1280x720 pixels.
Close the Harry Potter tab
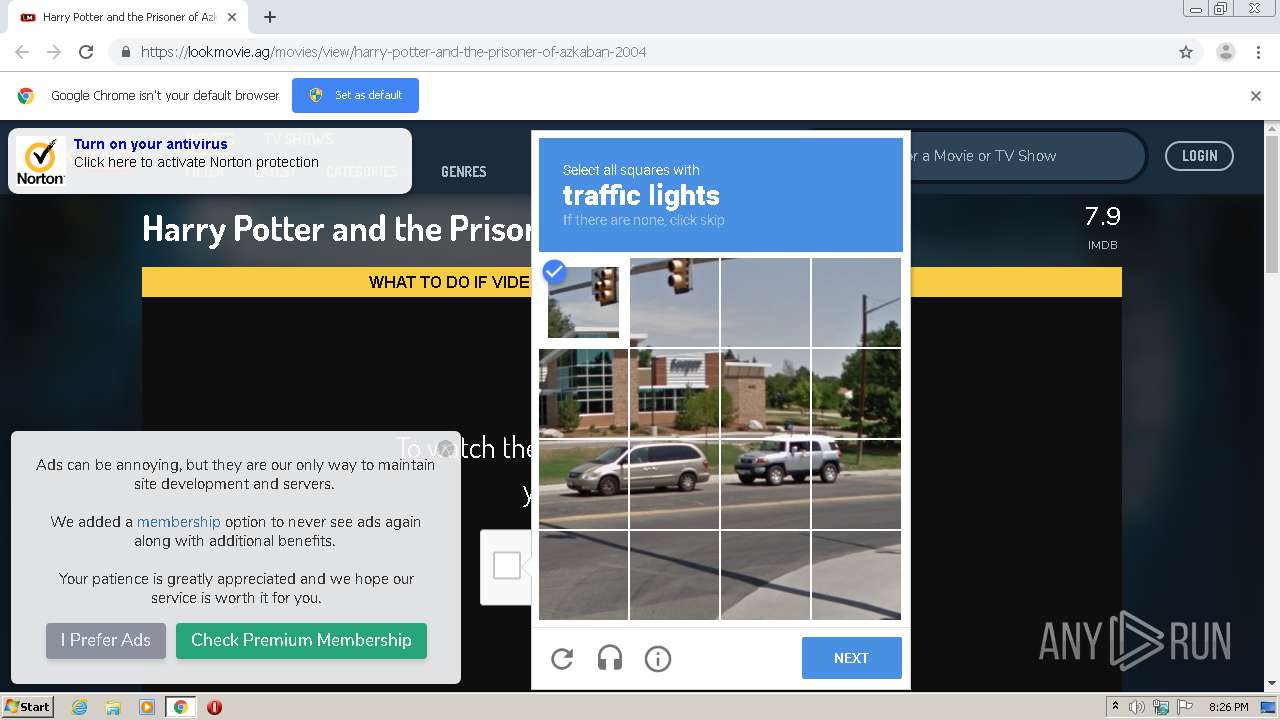[x=233, y=17]
